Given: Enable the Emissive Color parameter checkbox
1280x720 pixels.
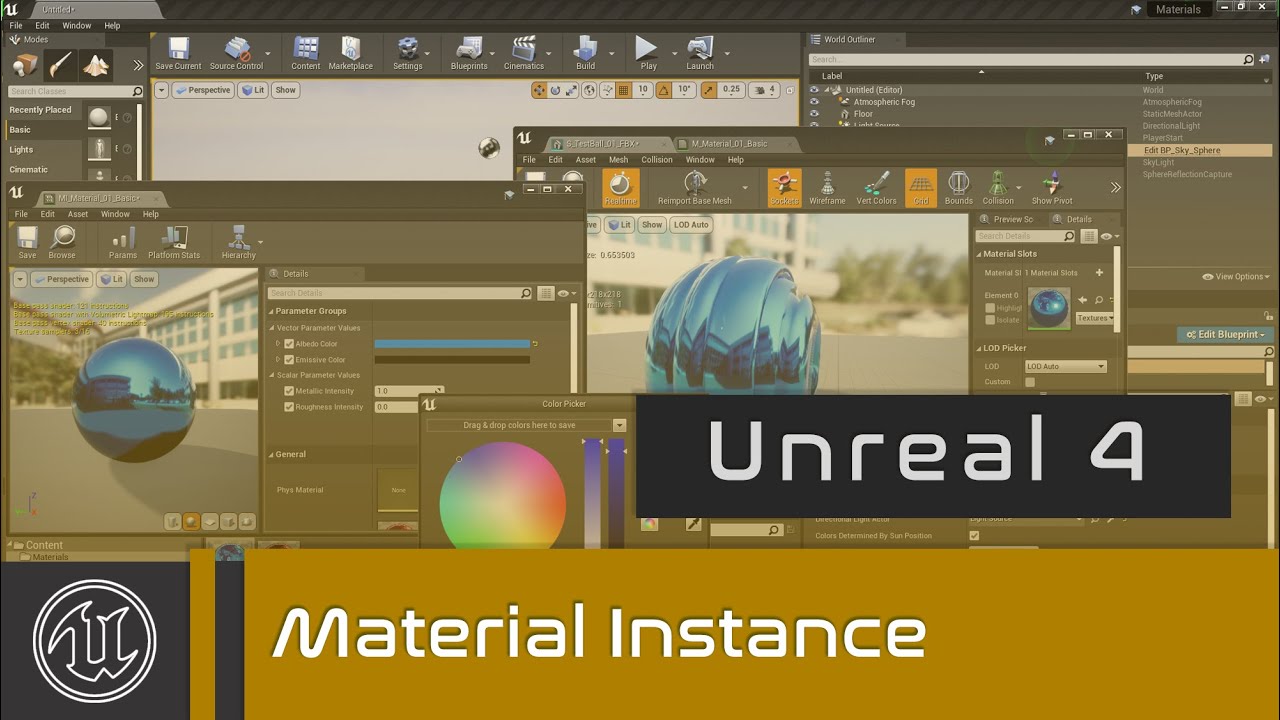Looking at the screenshot, I should tap(289, 360).
